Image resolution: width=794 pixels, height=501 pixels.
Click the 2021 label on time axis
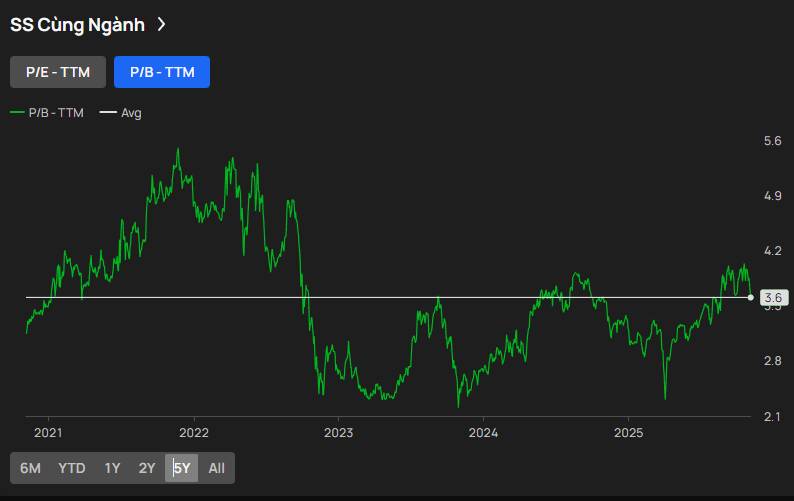point(48,433)
